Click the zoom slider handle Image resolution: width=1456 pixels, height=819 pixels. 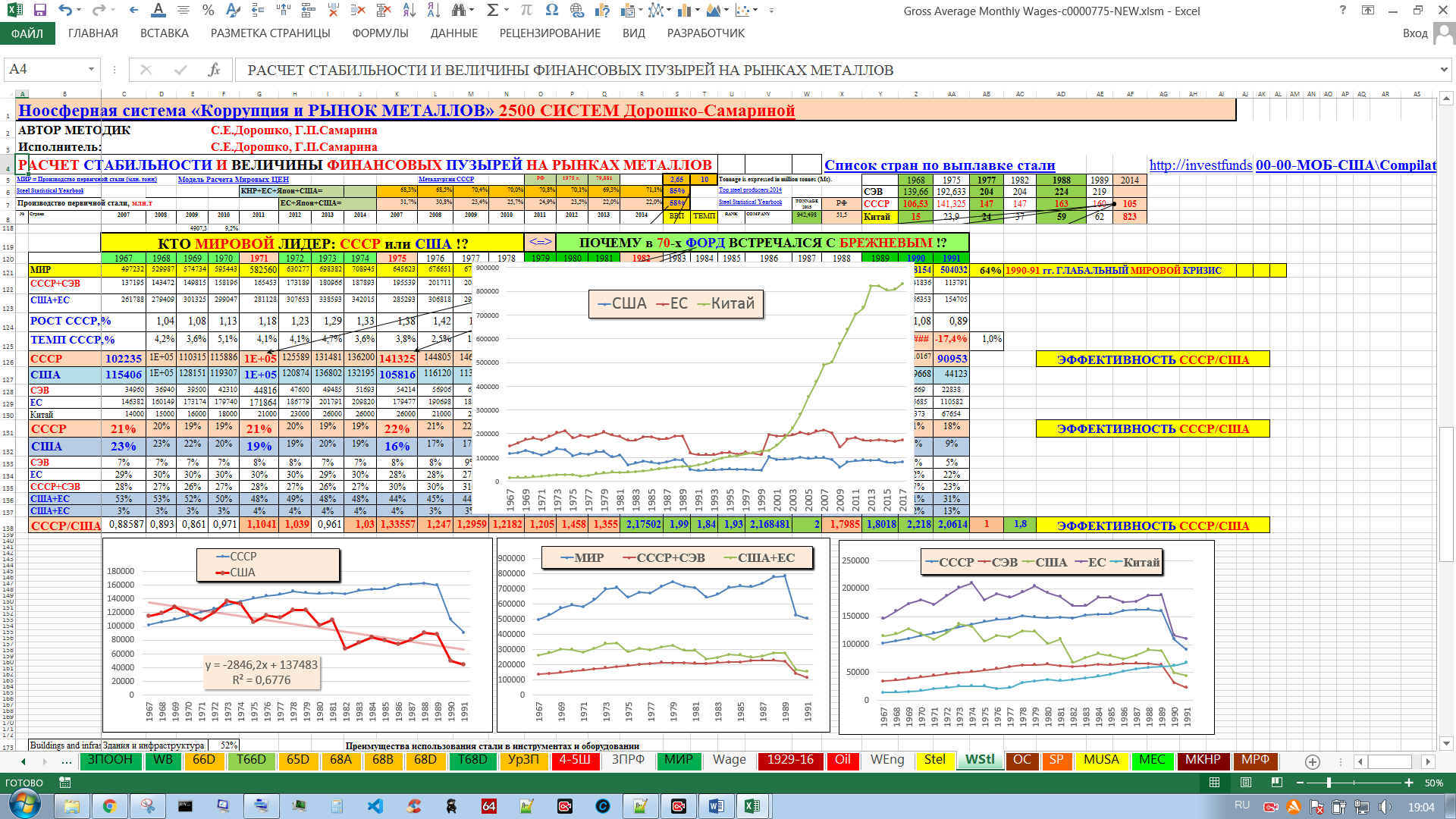pos(1329,783)
